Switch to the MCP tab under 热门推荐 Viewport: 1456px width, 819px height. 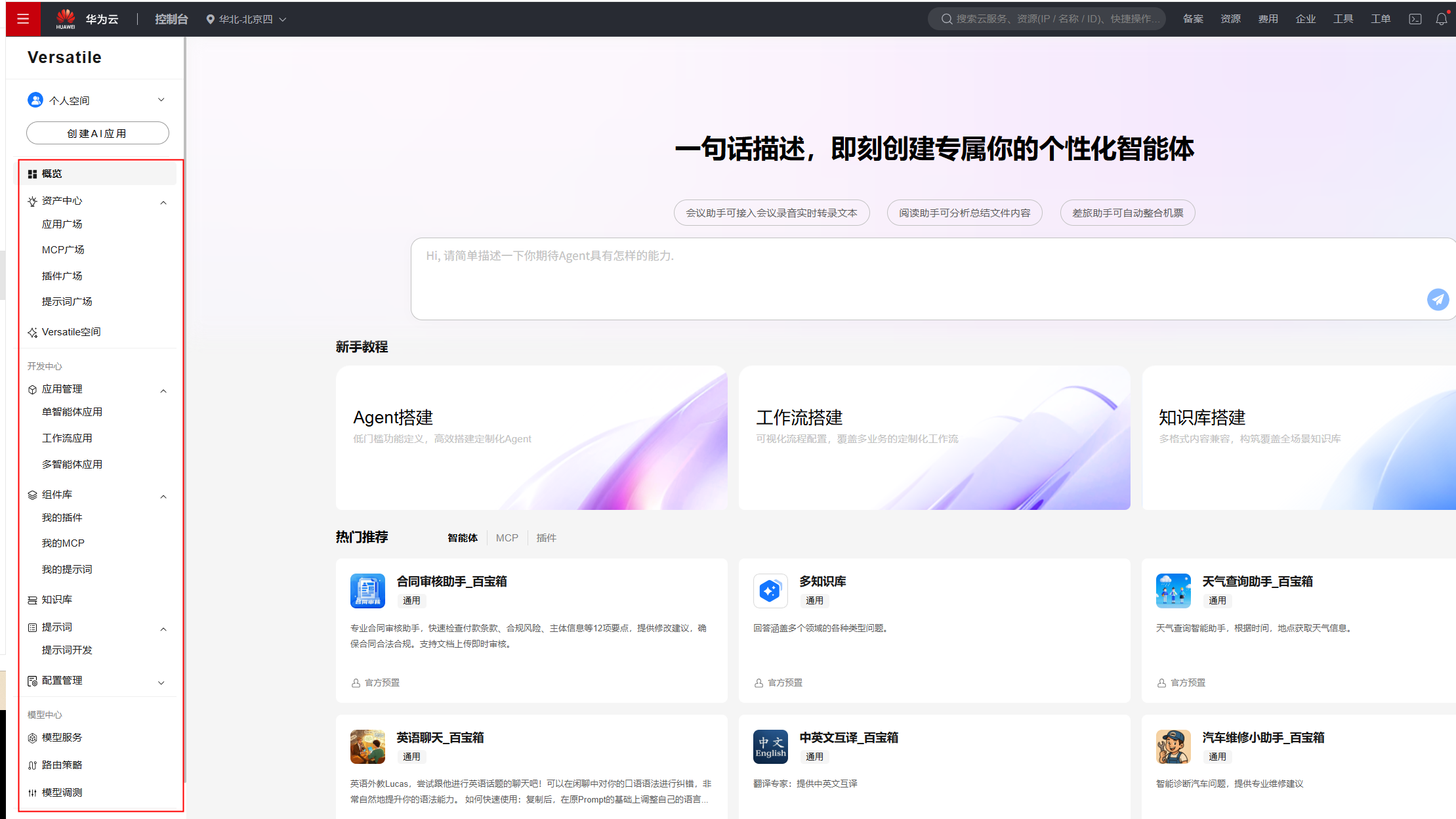[x=507, y=538]
